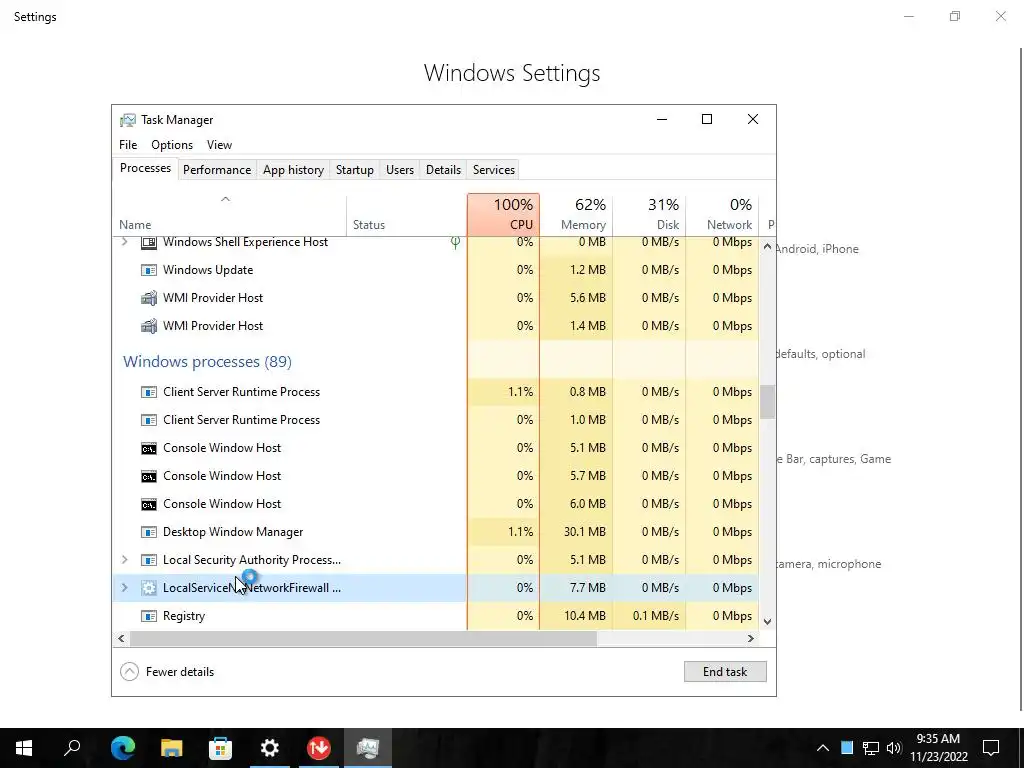Open File Explorer from the taskbar
This screenshot has width=1024, height=768.
[172, 748]
